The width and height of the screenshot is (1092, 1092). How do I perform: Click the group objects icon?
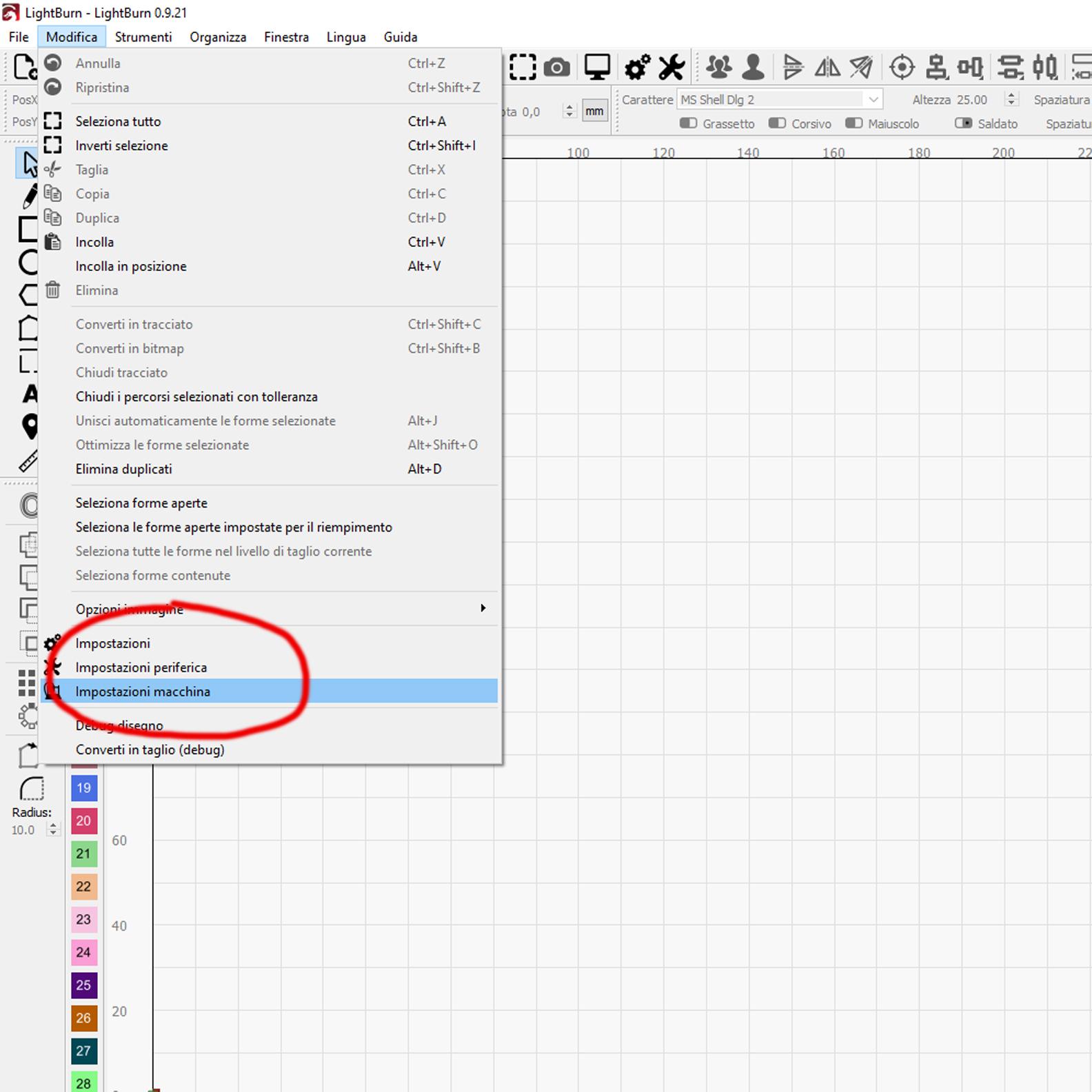point(719,68)
